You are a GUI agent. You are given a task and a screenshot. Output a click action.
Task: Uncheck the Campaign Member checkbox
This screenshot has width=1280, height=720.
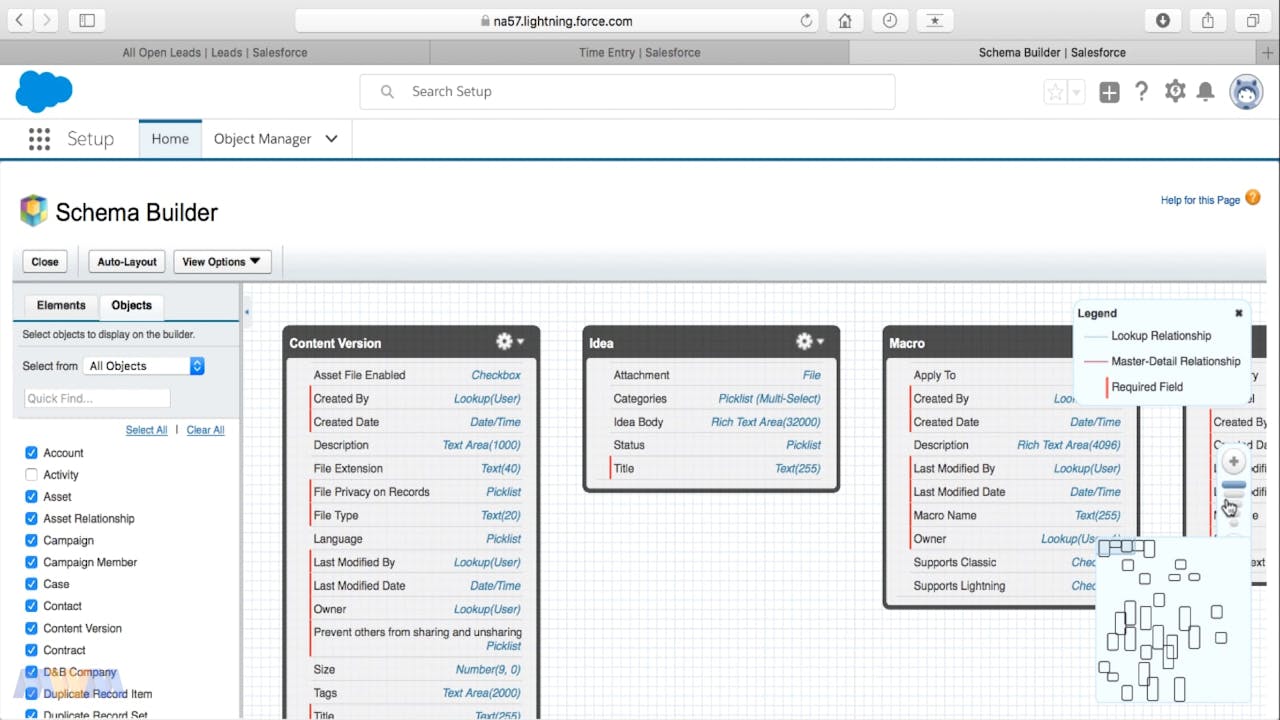(x=31, y=562)
